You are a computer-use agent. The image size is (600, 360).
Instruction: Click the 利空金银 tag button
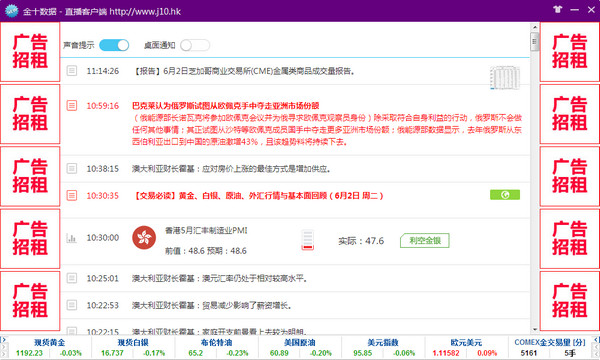[425, 240]
